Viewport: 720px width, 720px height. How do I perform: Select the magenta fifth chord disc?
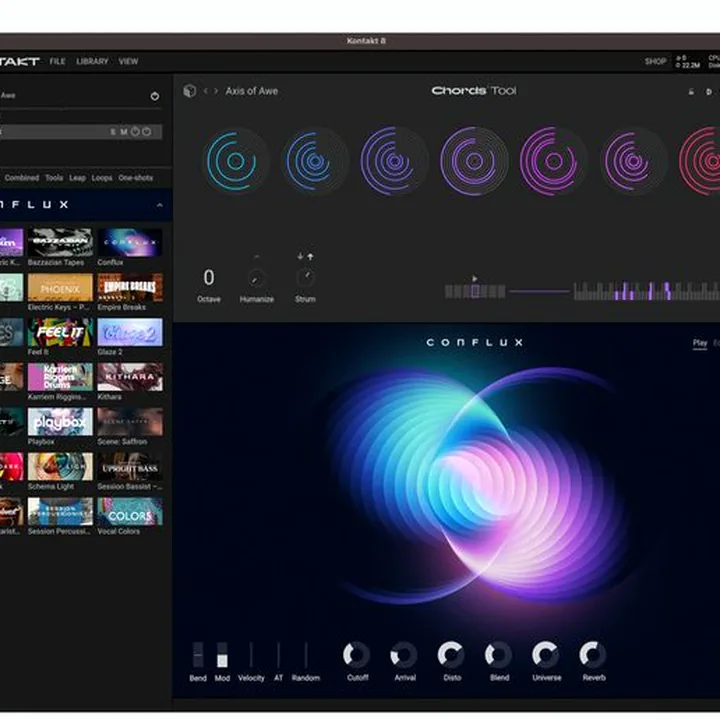553,161
